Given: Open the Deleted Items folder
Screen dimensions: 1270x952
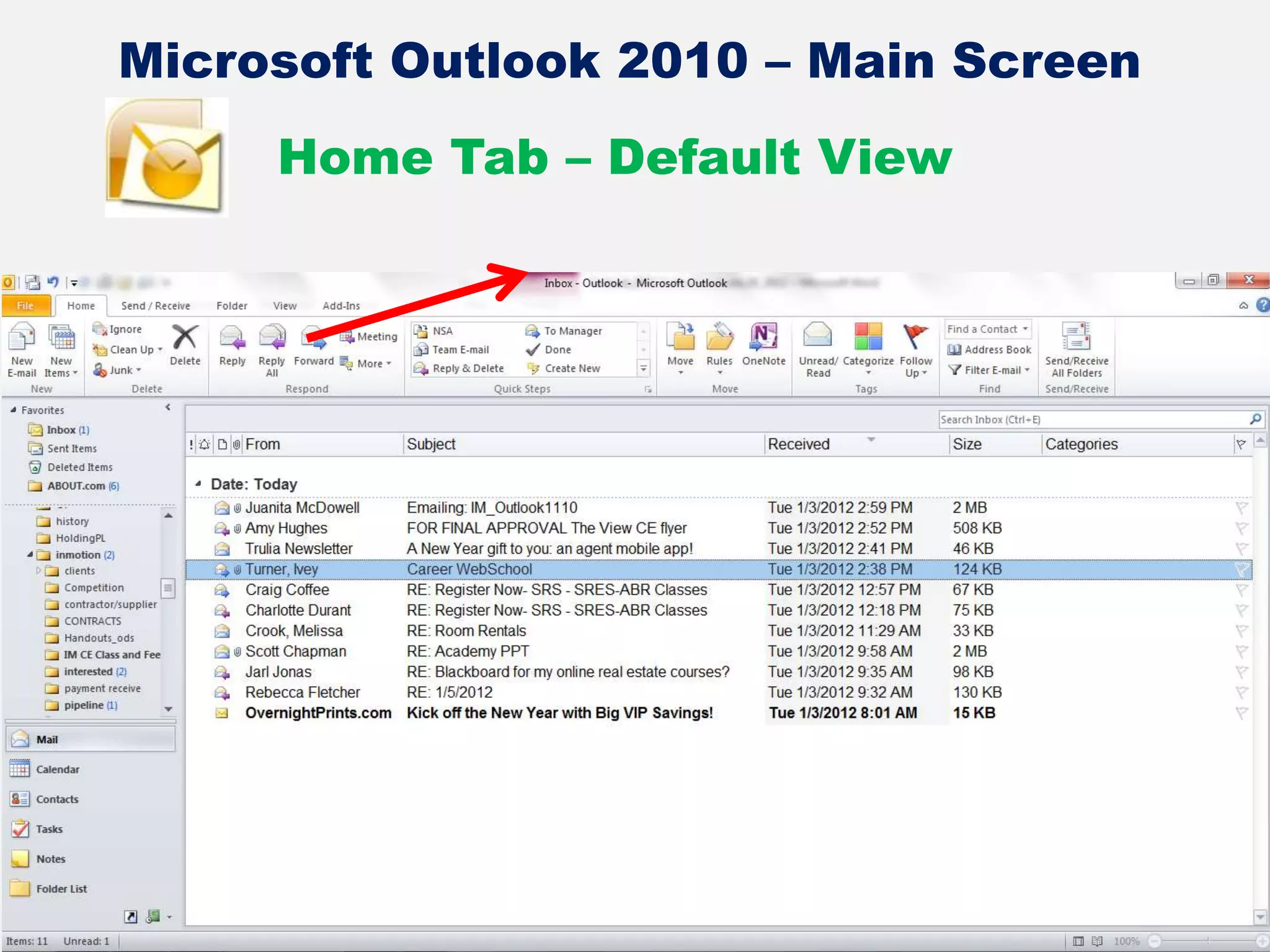Looking at the screenshot, I should [71, 467].
